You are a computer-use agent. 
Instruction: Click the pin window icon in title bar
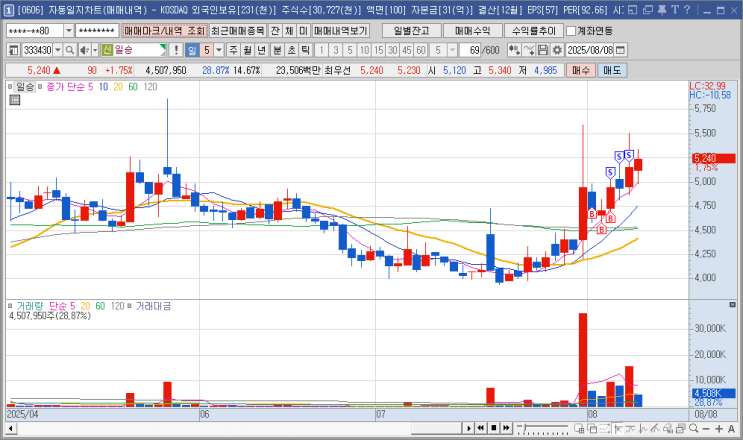[662, 10]
